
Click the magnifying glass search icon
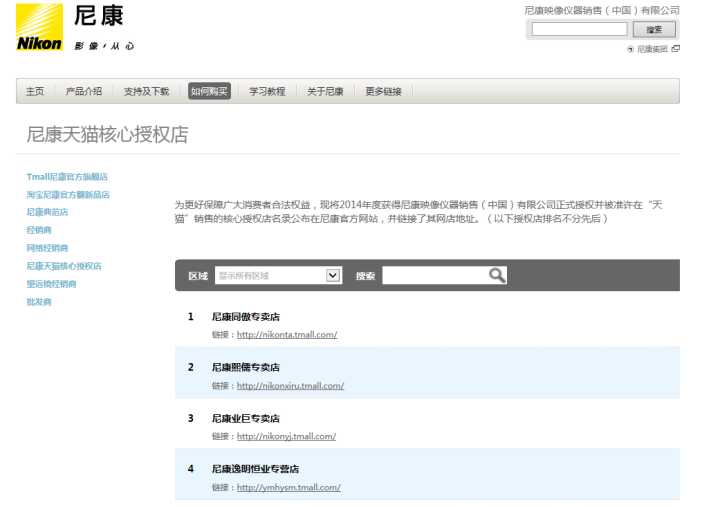coord(497,275)
